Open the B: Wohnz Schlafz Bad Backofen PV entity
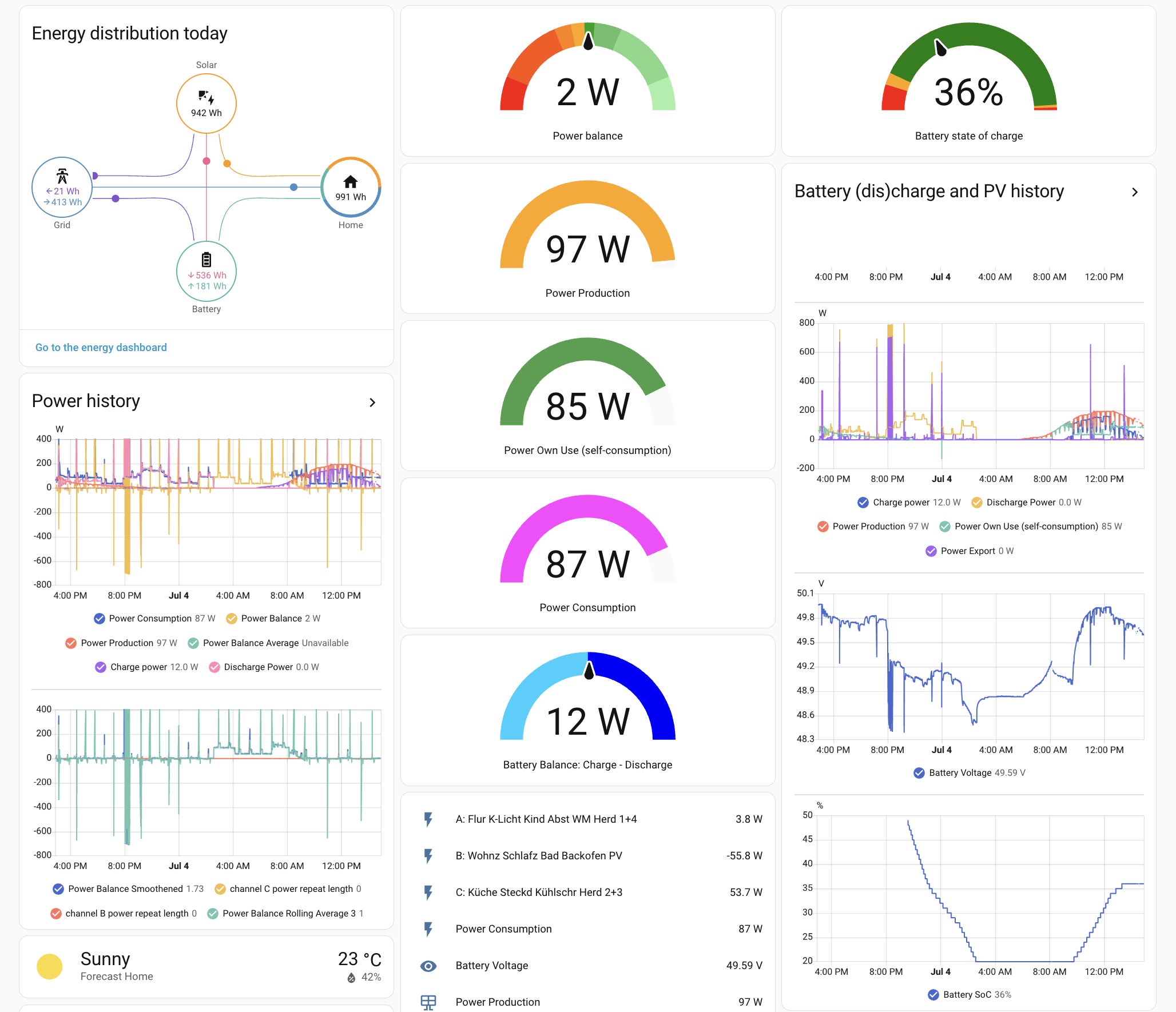 click(539, 856)
